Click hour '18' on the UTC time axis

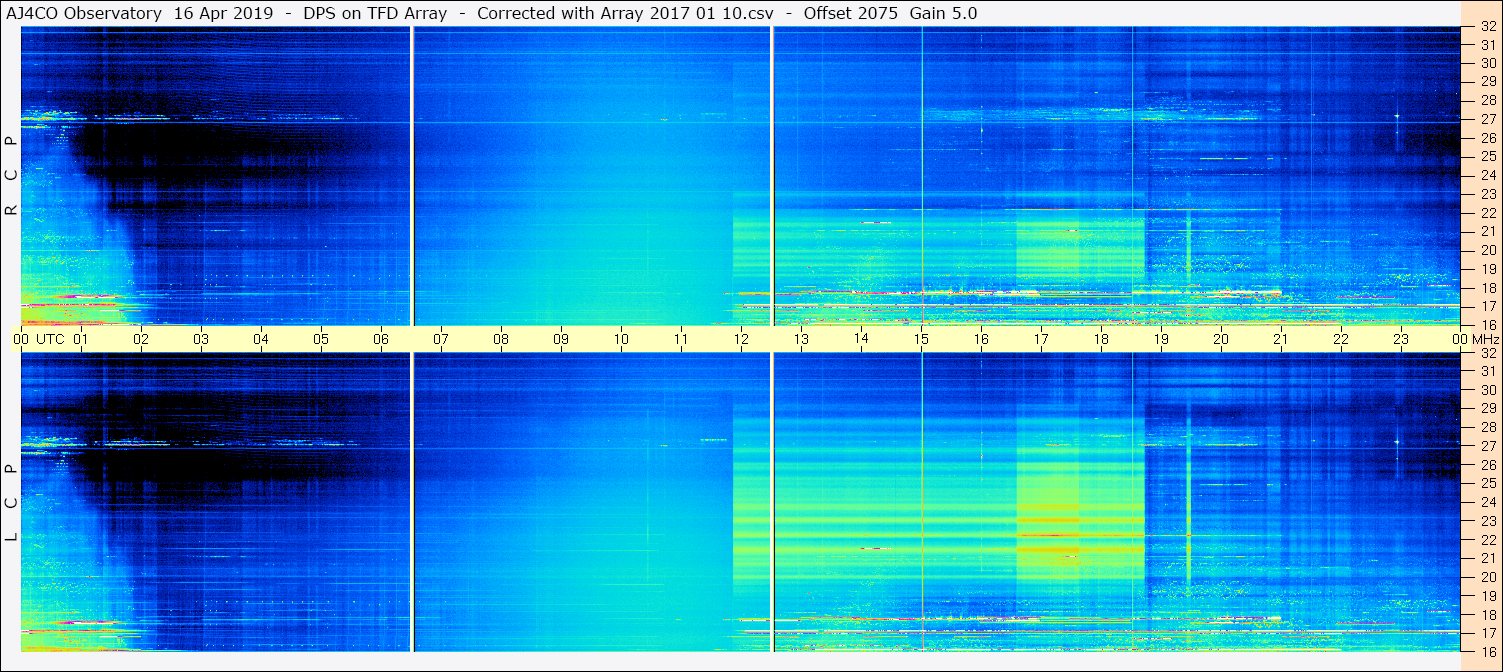click(x=1101, y=339)
